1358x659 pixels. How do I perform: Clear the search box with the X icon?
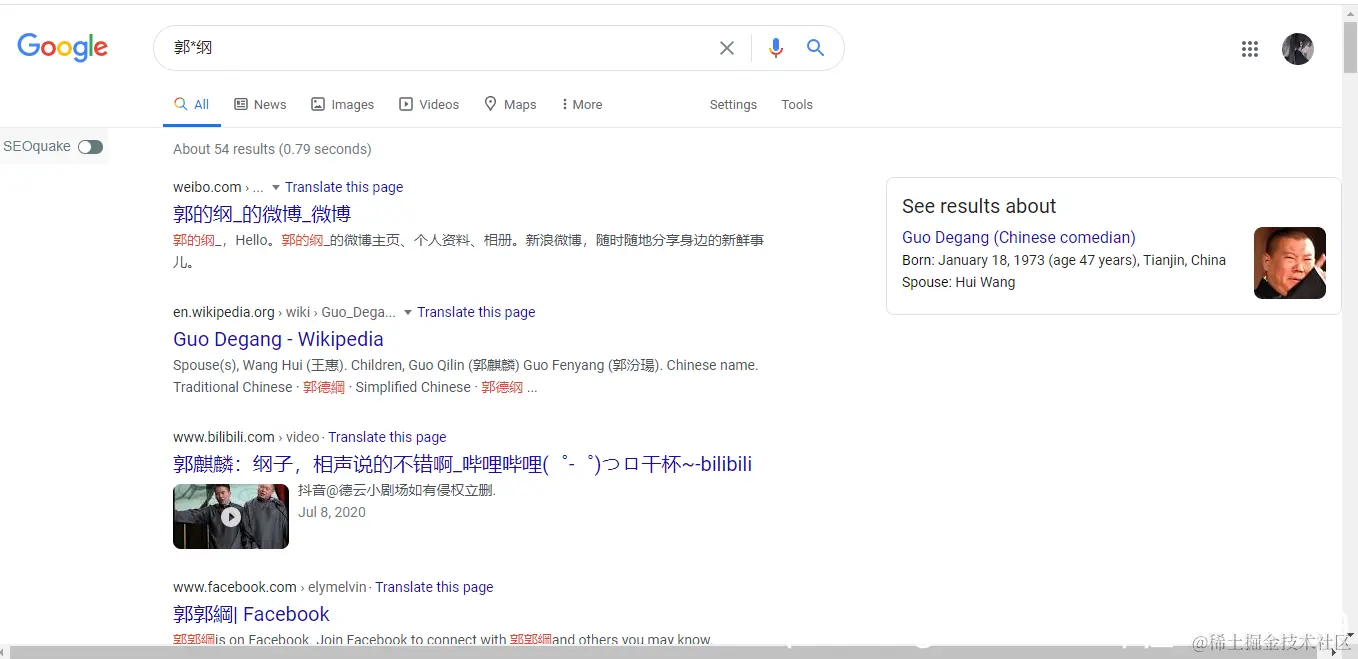[727, 47]
